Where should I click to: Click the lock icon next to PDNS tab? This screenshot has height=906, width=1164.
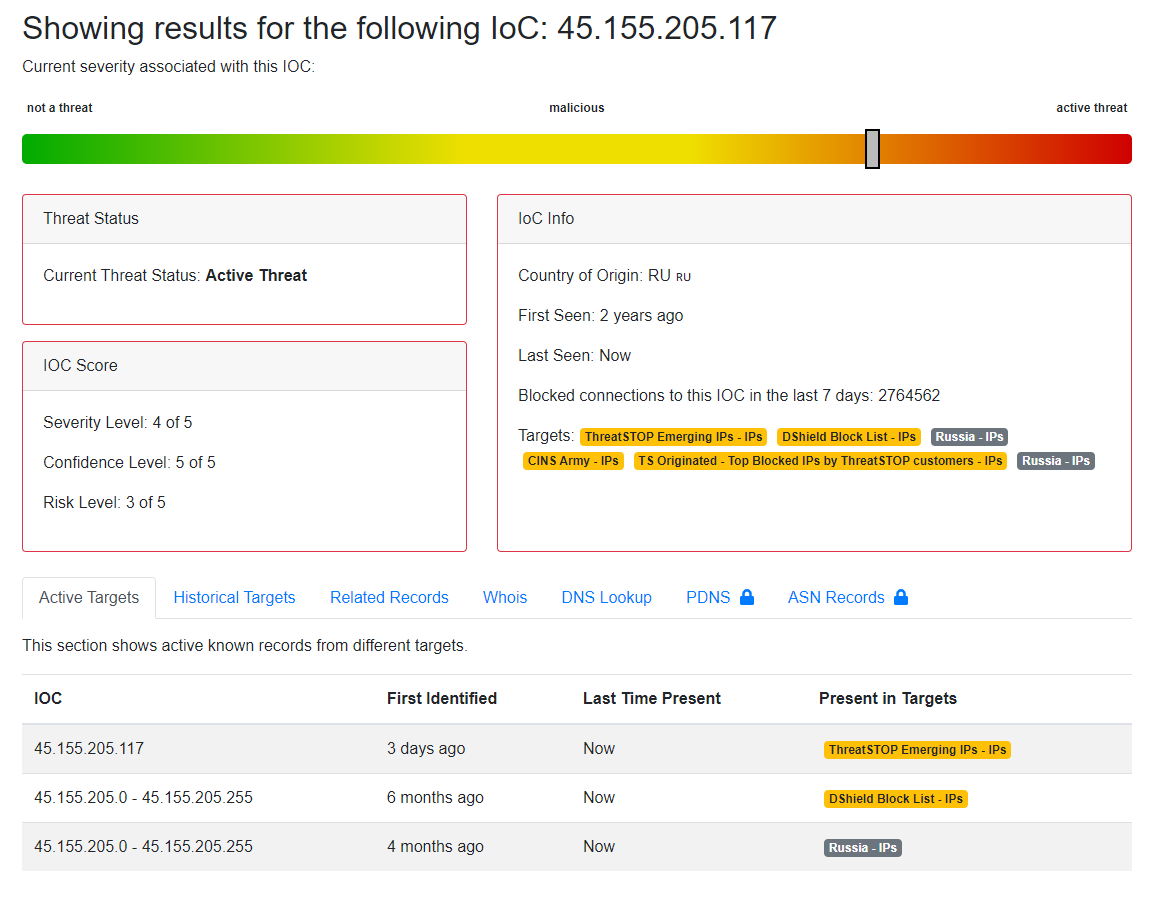[748, 596]
